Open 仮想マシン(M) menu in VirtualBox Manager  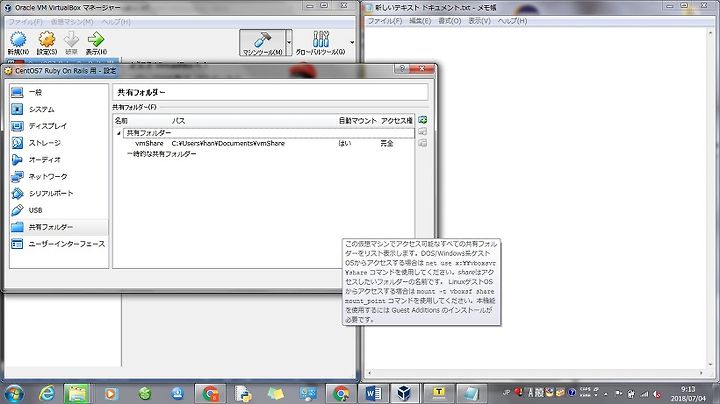click(x=72, y=22)
